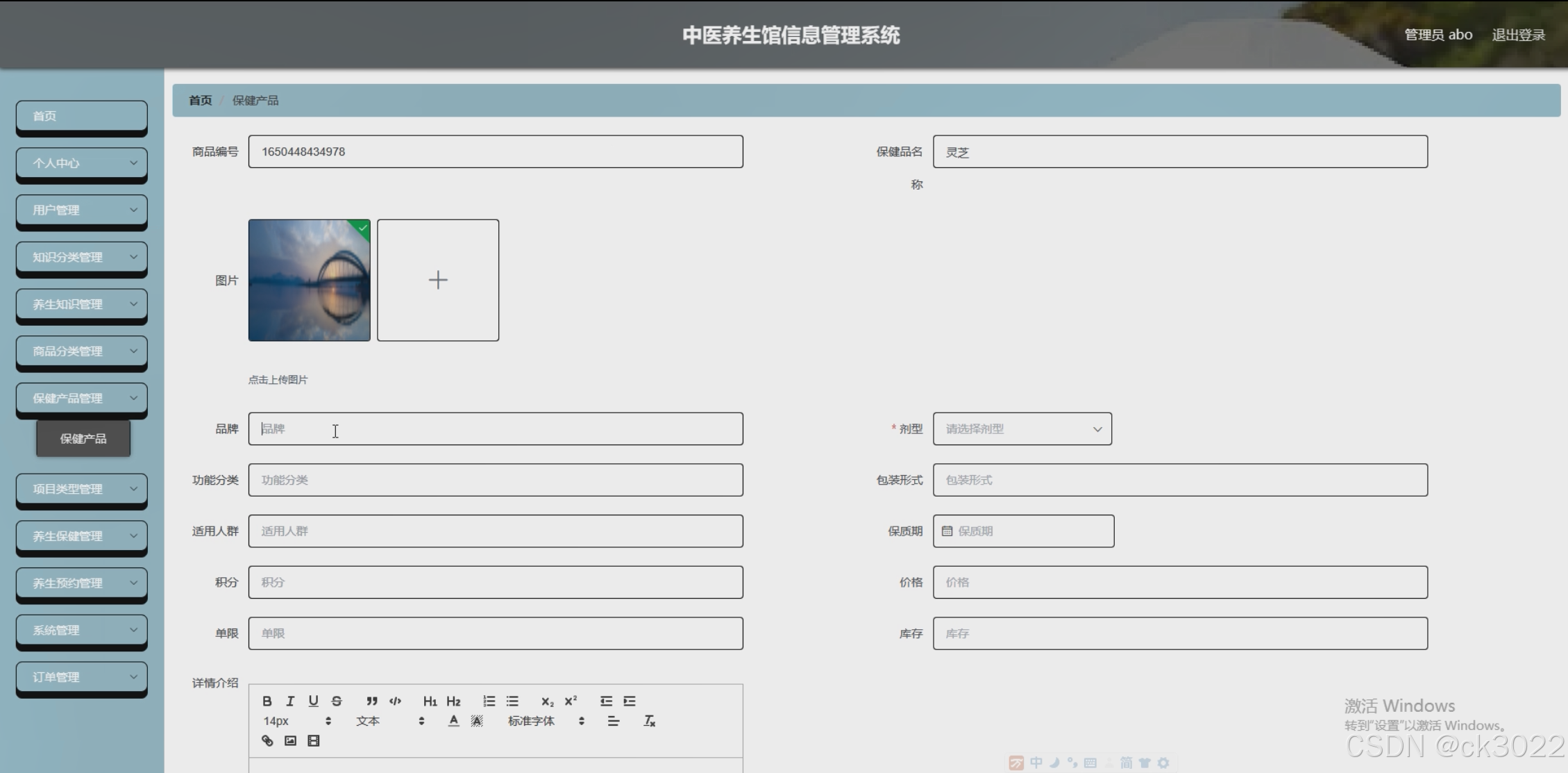This screenshot has width=1568, height=773.
Task: Expand the 订单管理 sidebar menu
Action: pyautogui.click(x=82, y=676)
